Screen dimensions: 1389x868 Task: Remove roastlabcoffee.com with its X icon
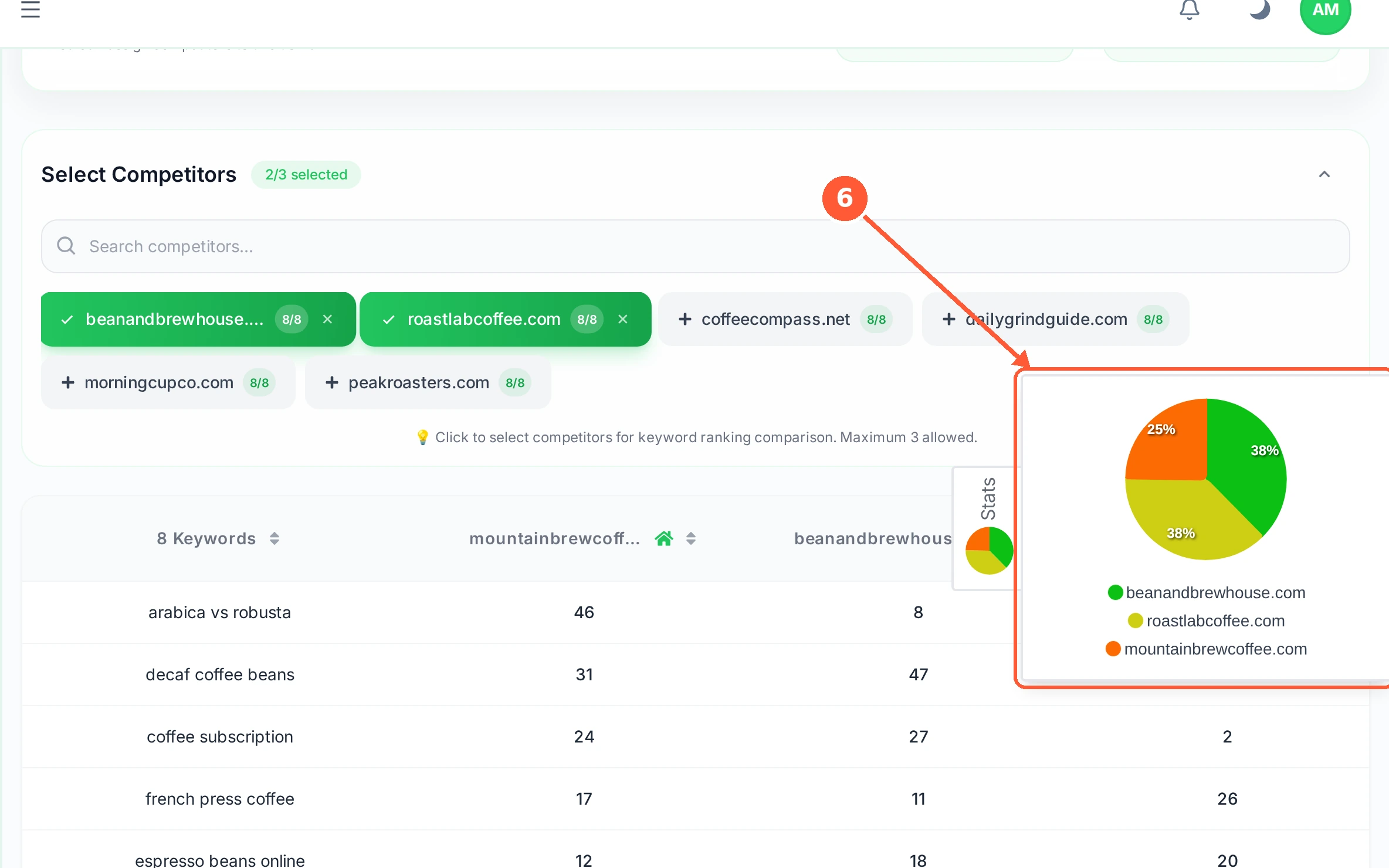pos(623,319)
